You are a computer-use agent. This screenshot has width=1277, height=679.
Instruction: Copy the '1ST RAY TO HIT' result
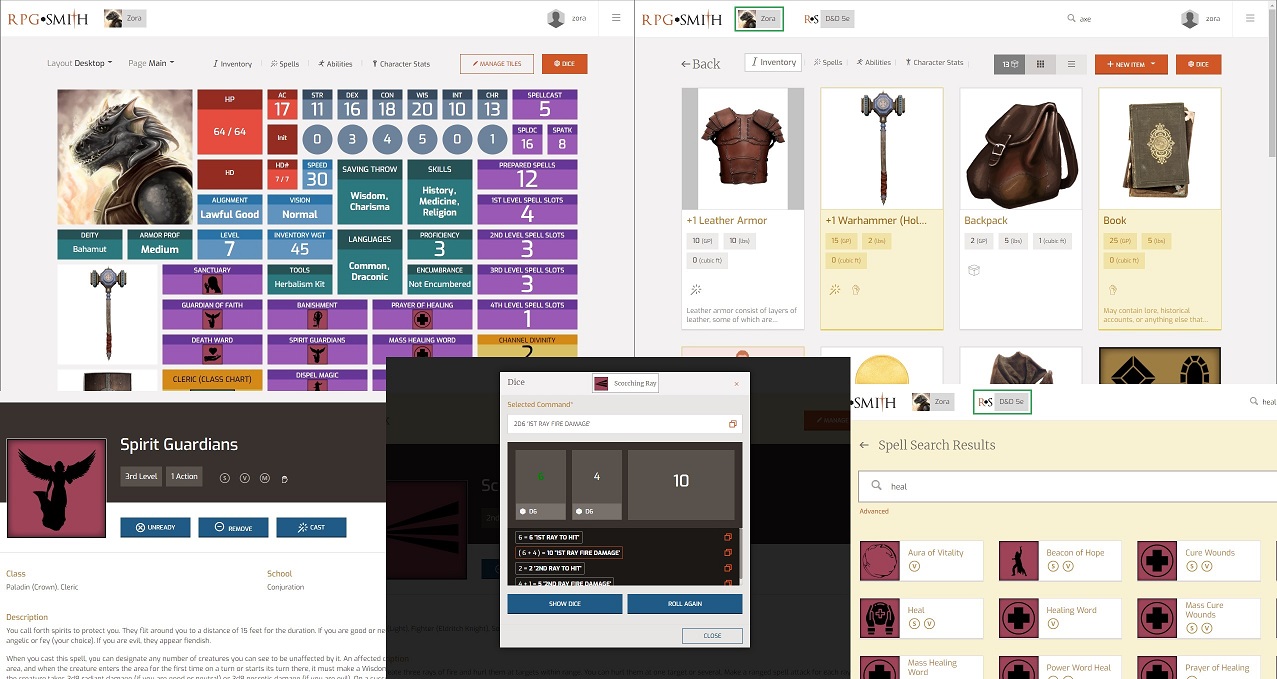(x=728, y=537)
